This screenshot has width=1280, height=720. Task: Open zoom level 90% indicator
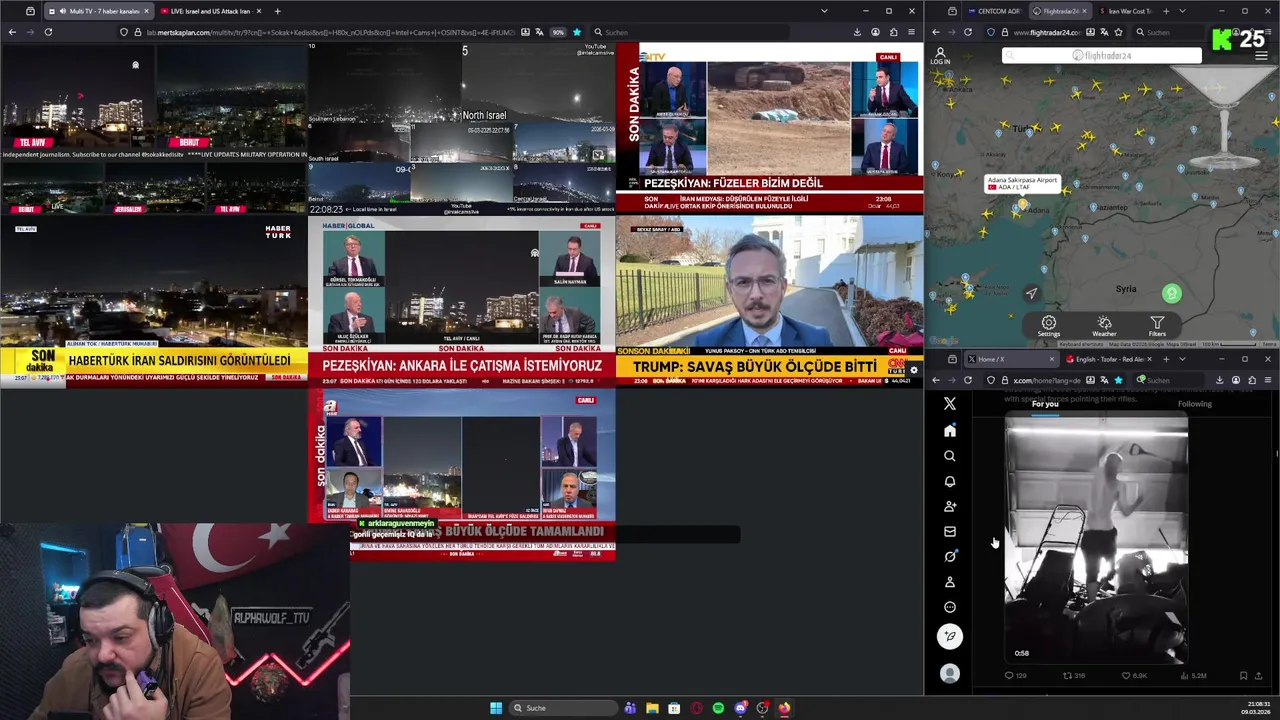558,32
